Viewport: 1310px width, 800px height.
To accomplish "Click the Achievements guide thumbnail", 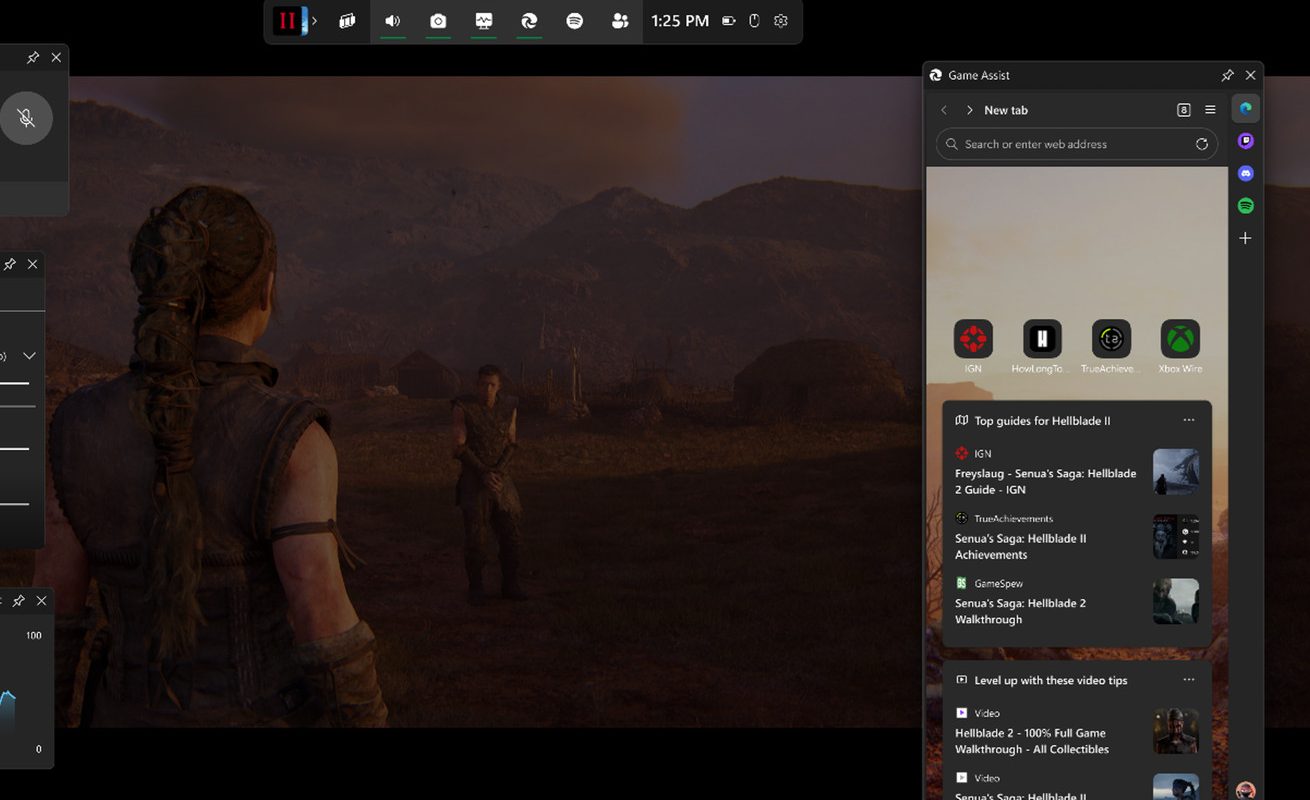I will coord(1176,536).
